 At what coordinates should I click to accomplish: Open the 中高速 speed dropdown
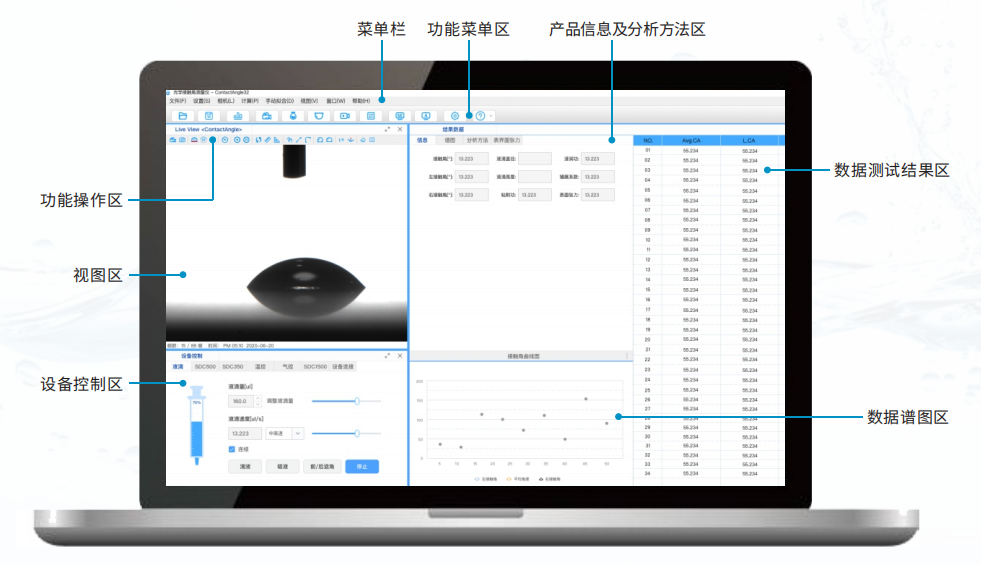pos(297,433)
